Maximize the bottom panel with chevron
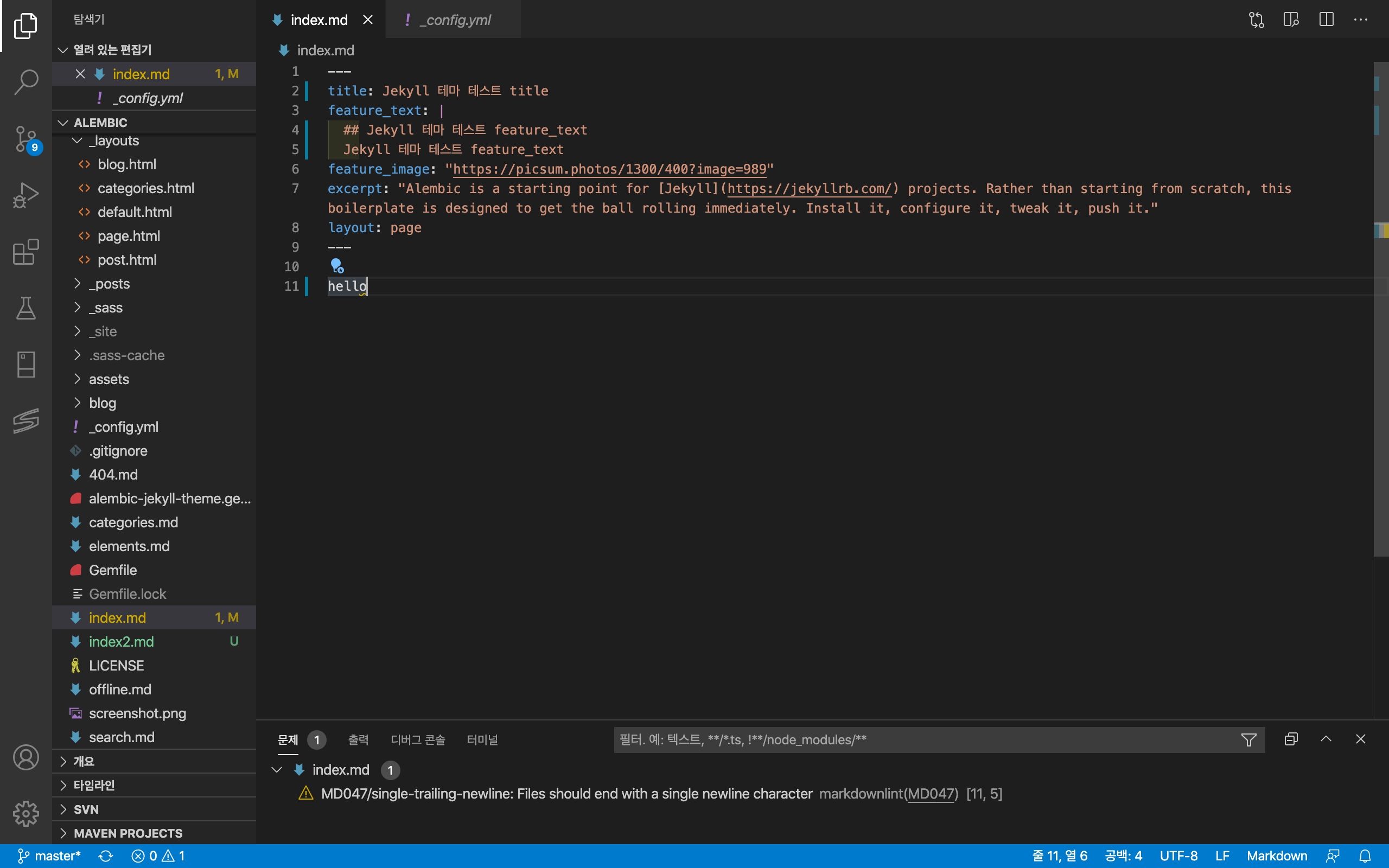 1326,739
